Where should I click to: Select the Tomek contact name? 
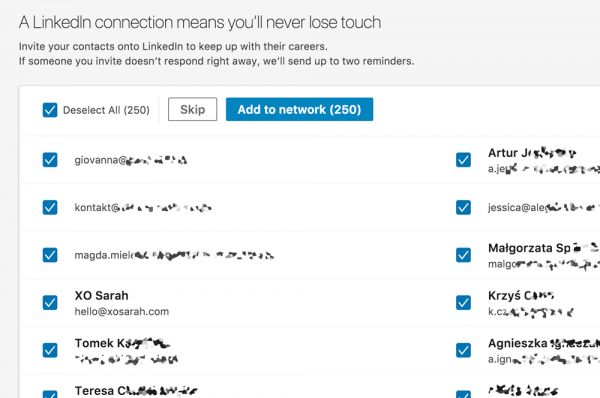click(122, 343)
